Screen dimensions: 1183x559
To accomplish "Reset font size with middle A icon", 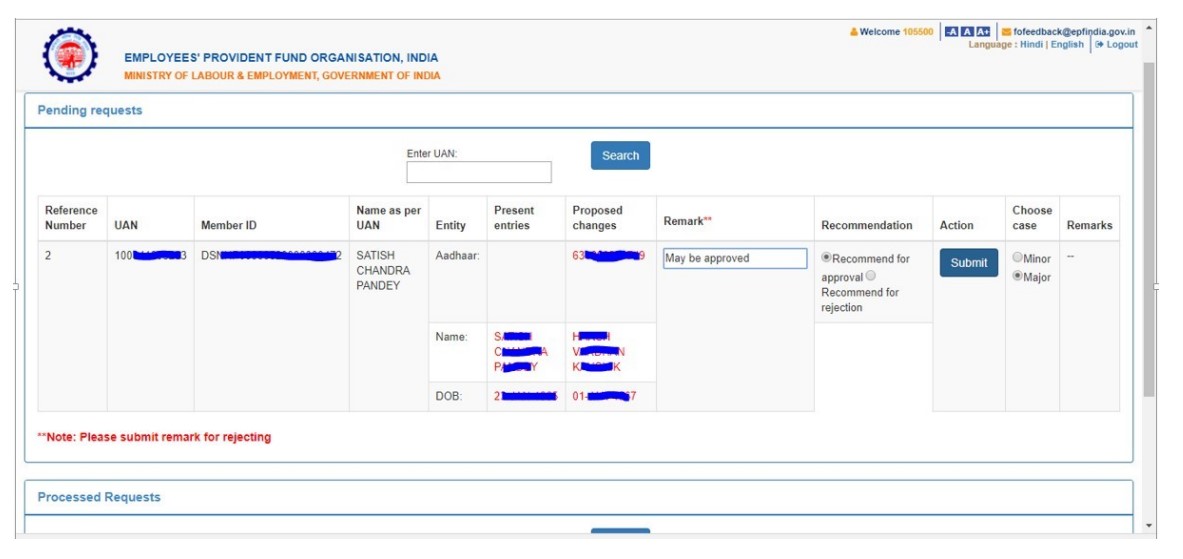I will click(966, 32).
